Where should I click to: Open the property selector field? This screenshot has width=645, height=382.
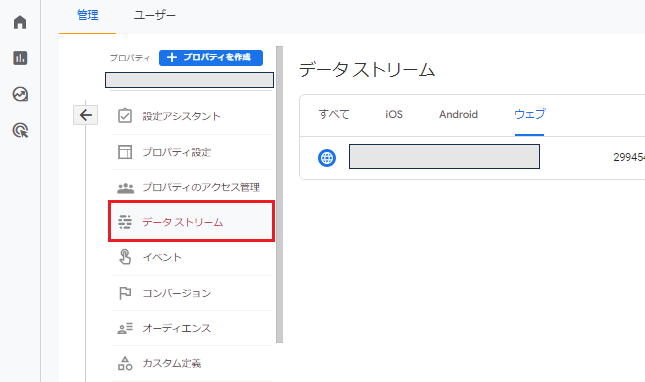(x=189, y=80)
